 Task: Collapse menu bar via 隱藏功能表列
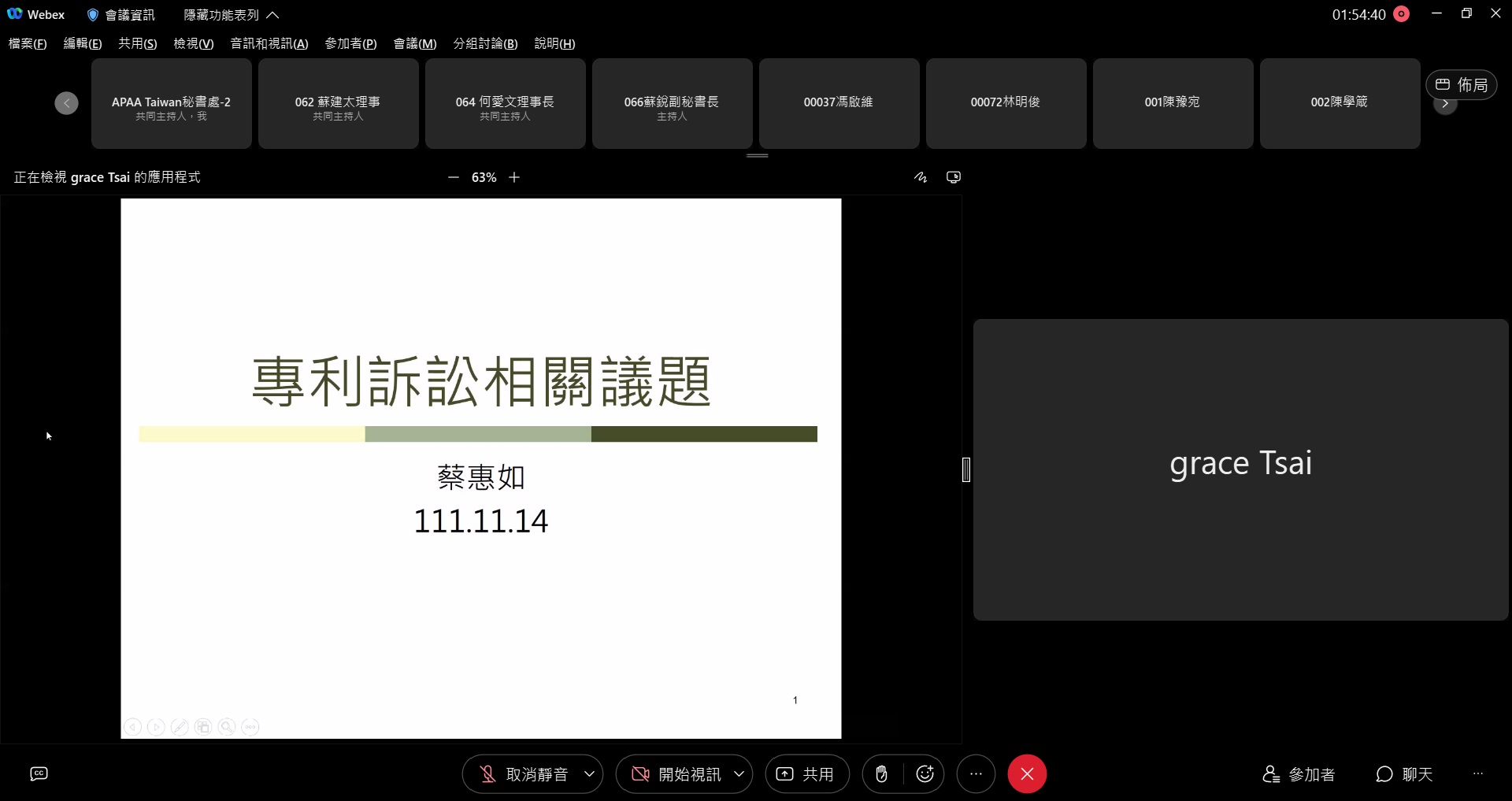pos(231,15)
